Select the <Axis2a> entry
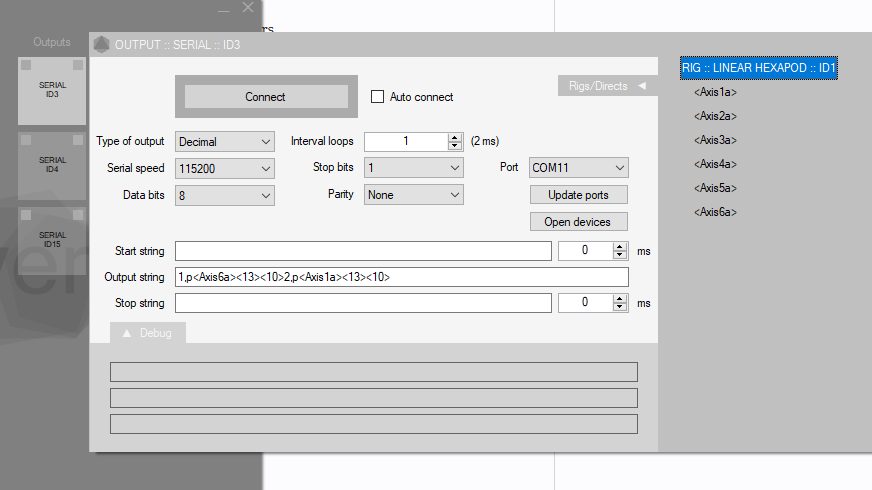The image size is (872, 490). 715,116
